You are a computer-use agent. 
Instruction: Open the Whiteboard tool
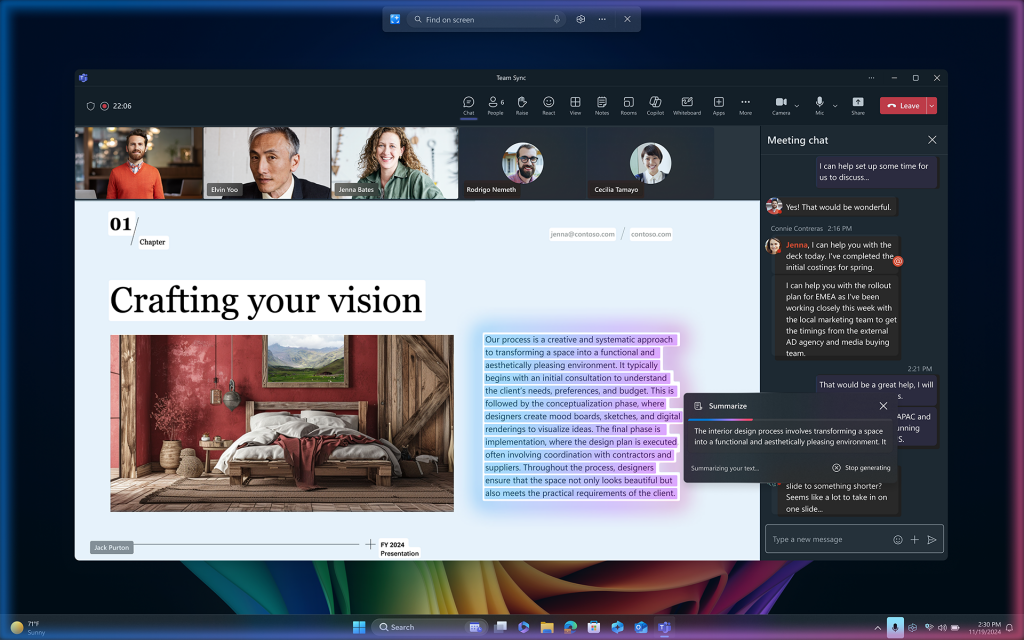coord(687,104)
